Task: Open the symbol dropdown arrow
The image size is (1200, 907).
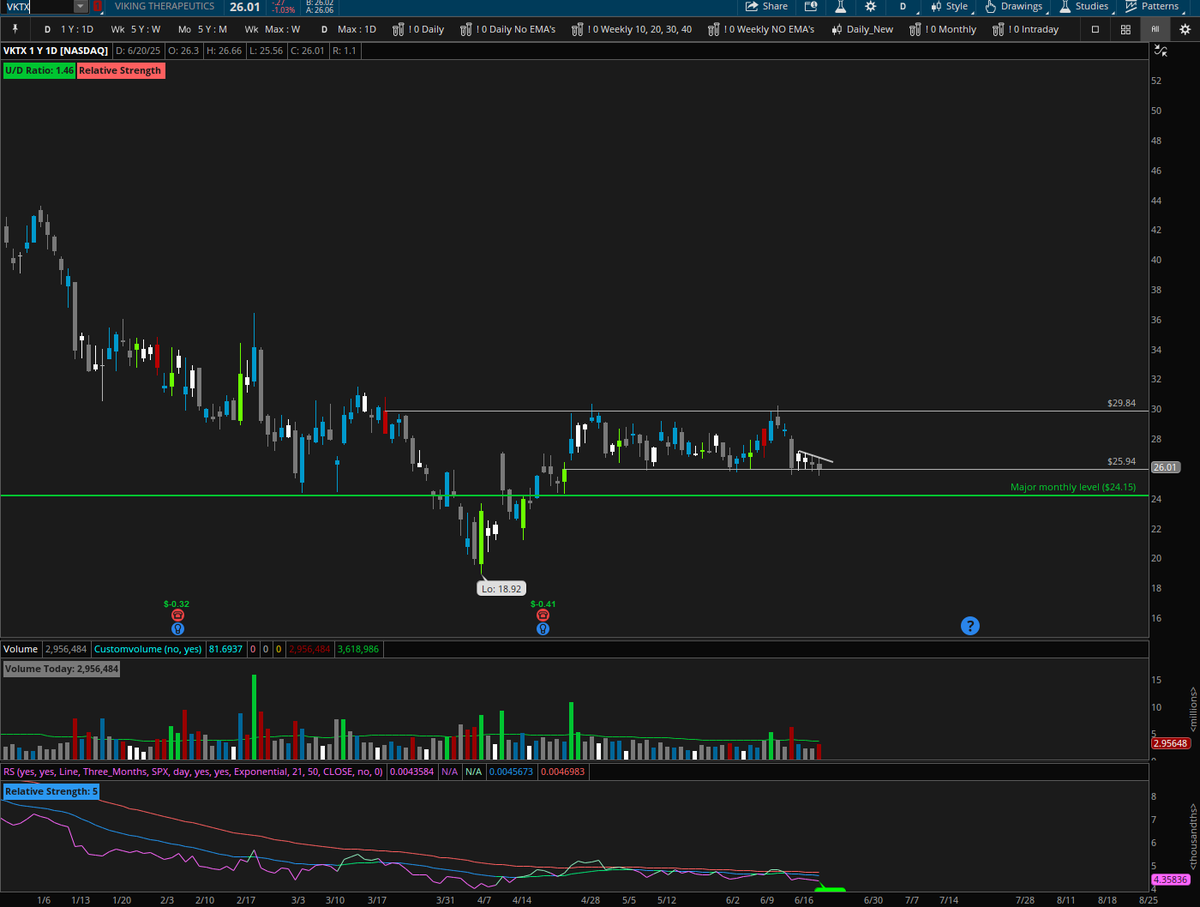Action: click(80, 6)
